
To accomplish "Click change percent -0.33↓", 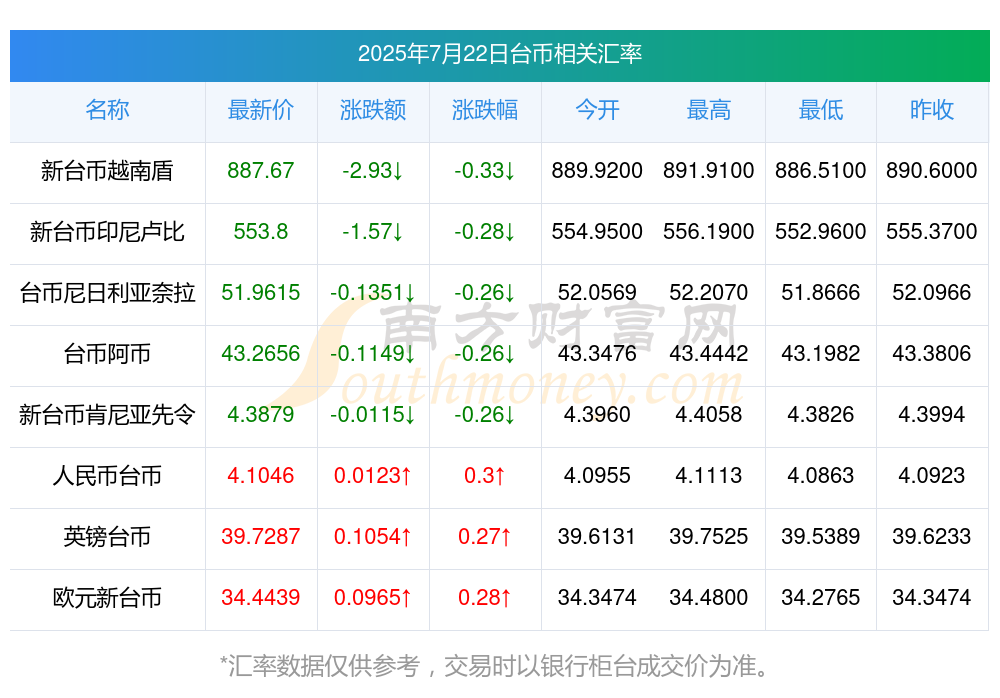I will click(x=485, y=170).
